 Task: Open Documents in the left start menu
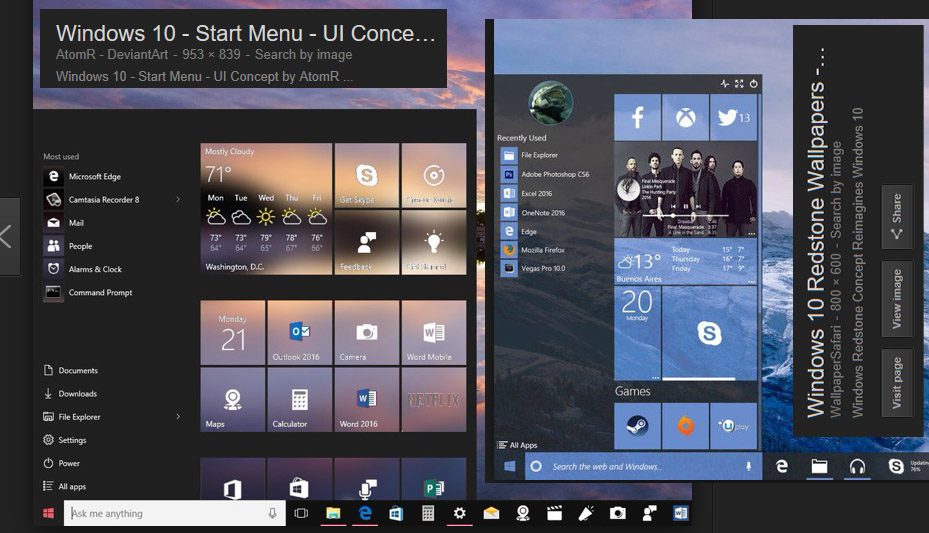point(71,370)
